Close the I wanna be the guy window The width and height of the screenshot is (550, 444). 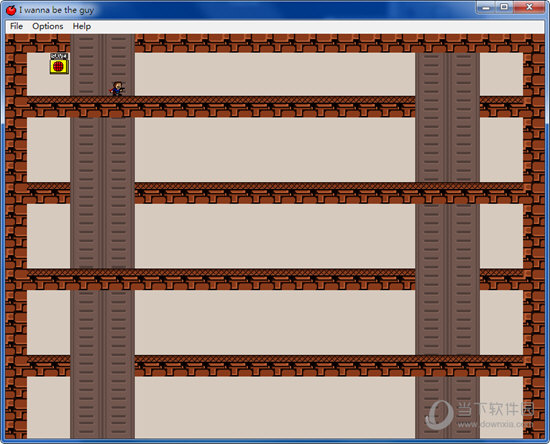[529, 7]
